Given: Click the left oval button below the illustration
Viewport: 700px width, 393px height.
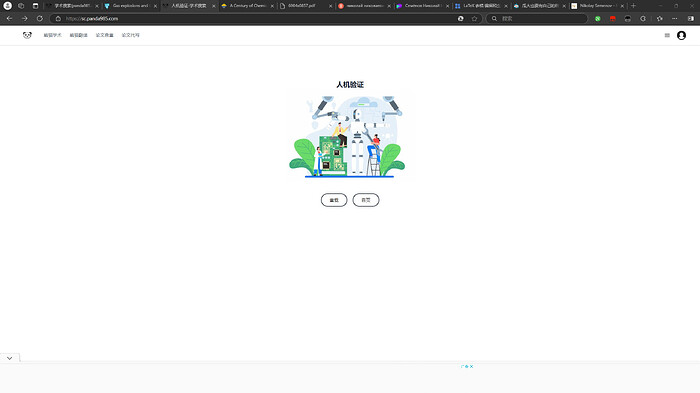Looking at the screenshot, I should tap(334, 200).
